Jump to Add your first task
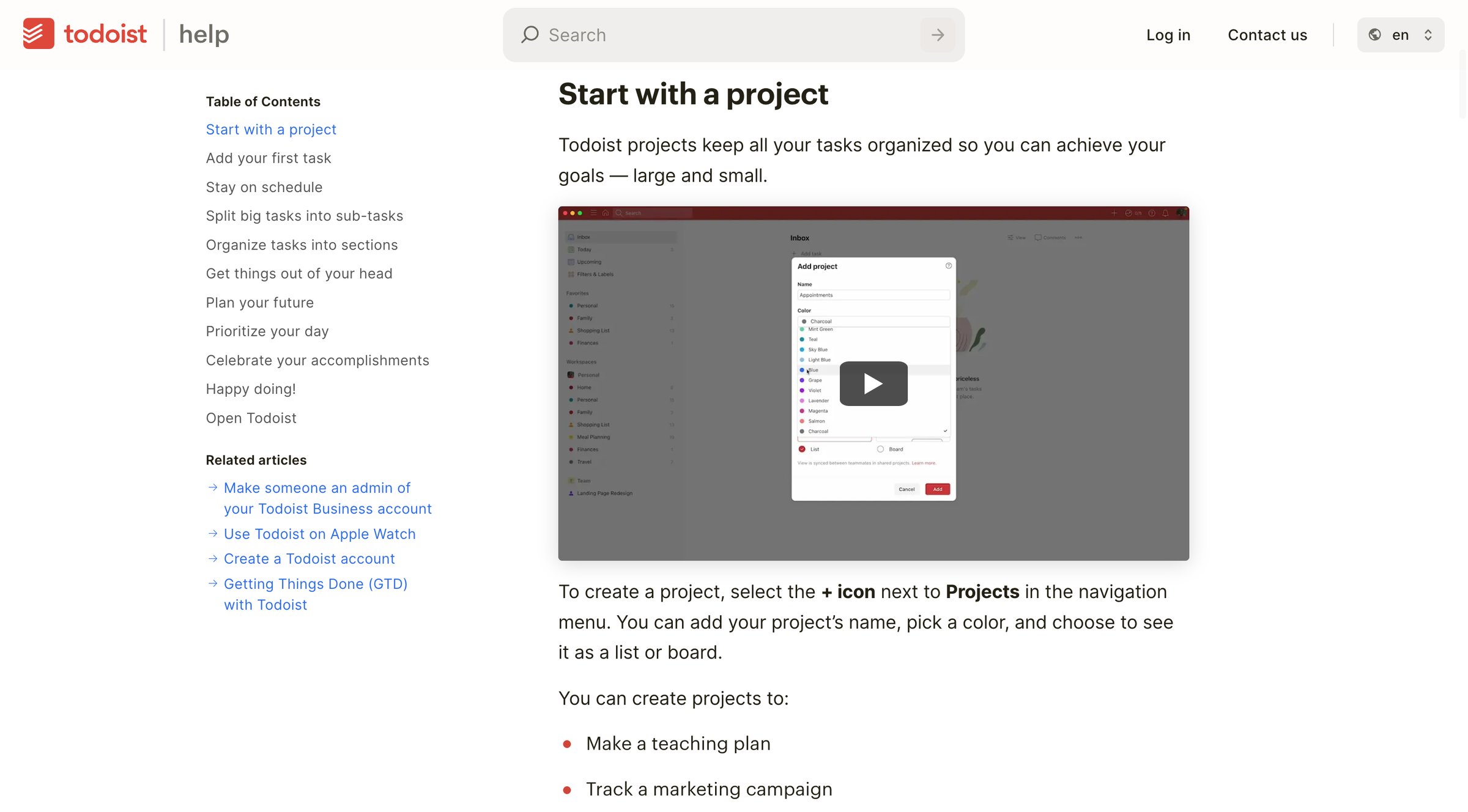 tap(269, 158)
